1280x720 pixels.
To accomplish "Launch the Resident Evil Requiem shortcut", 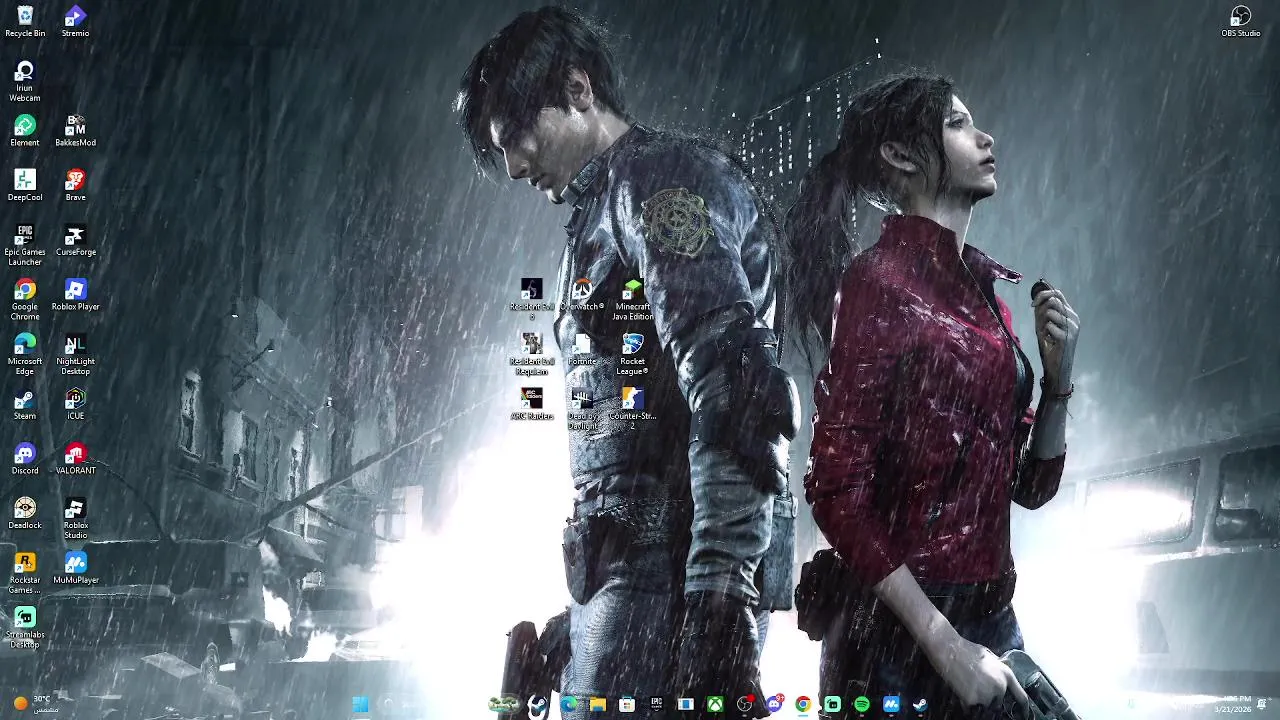I will [531, 356].
